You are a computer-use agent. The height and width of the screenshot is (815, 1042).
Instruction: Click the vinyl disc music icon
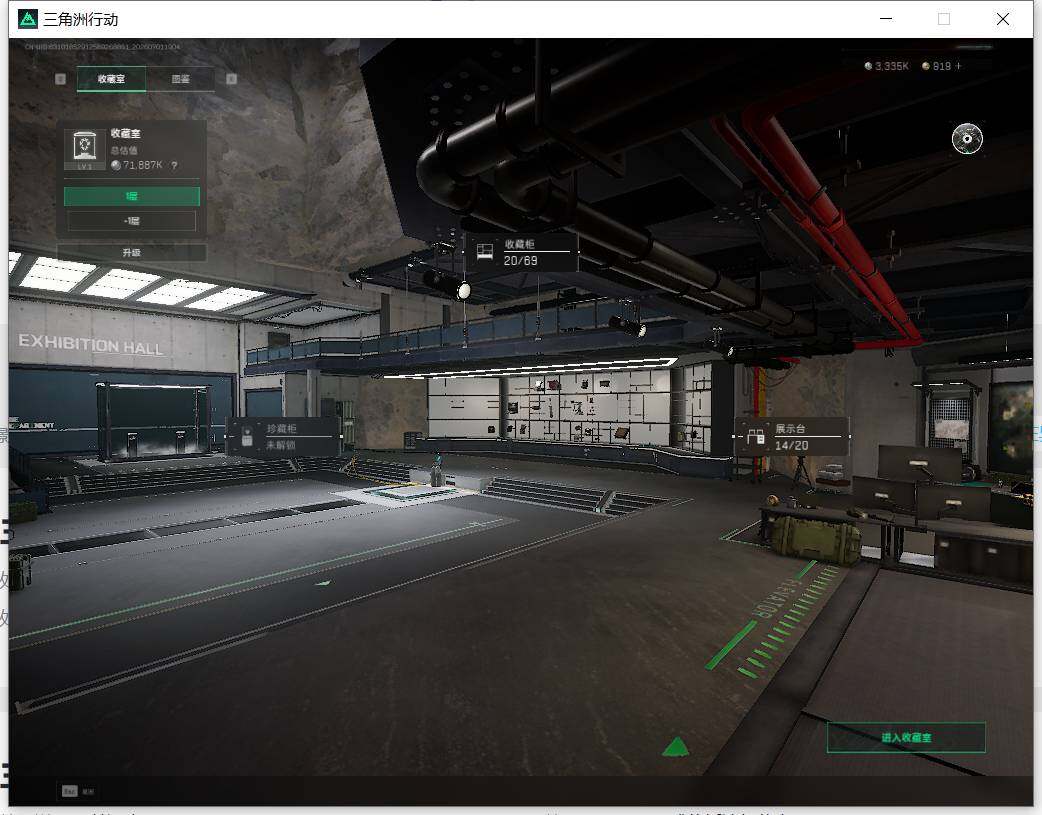967,138
